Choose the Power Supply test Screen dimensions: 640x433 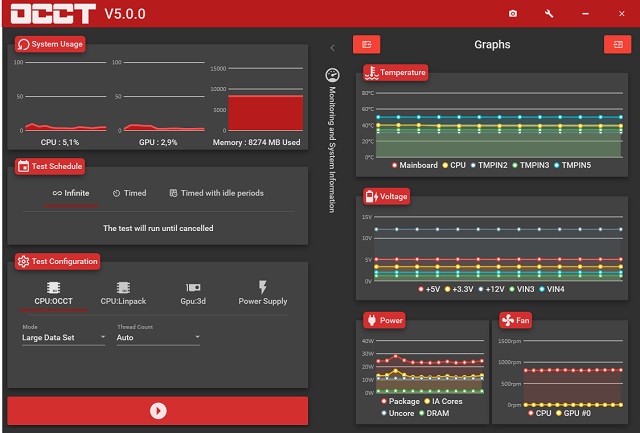click(263, 294)
